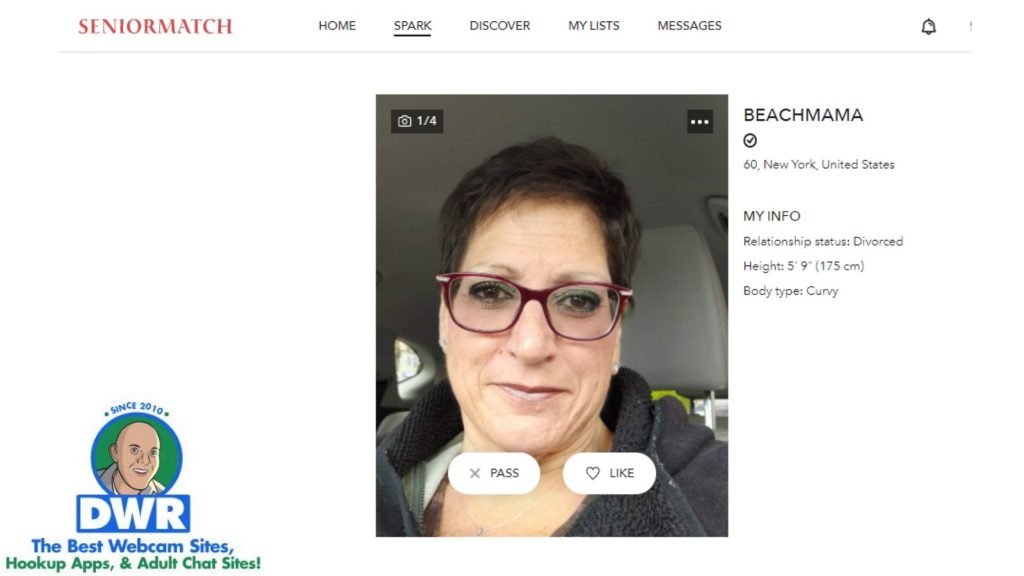Image resolution: width=1024 pixels, height=576 pixels.
Task: Click the partially visible menu at far right of header
Action: click(970, 26)
